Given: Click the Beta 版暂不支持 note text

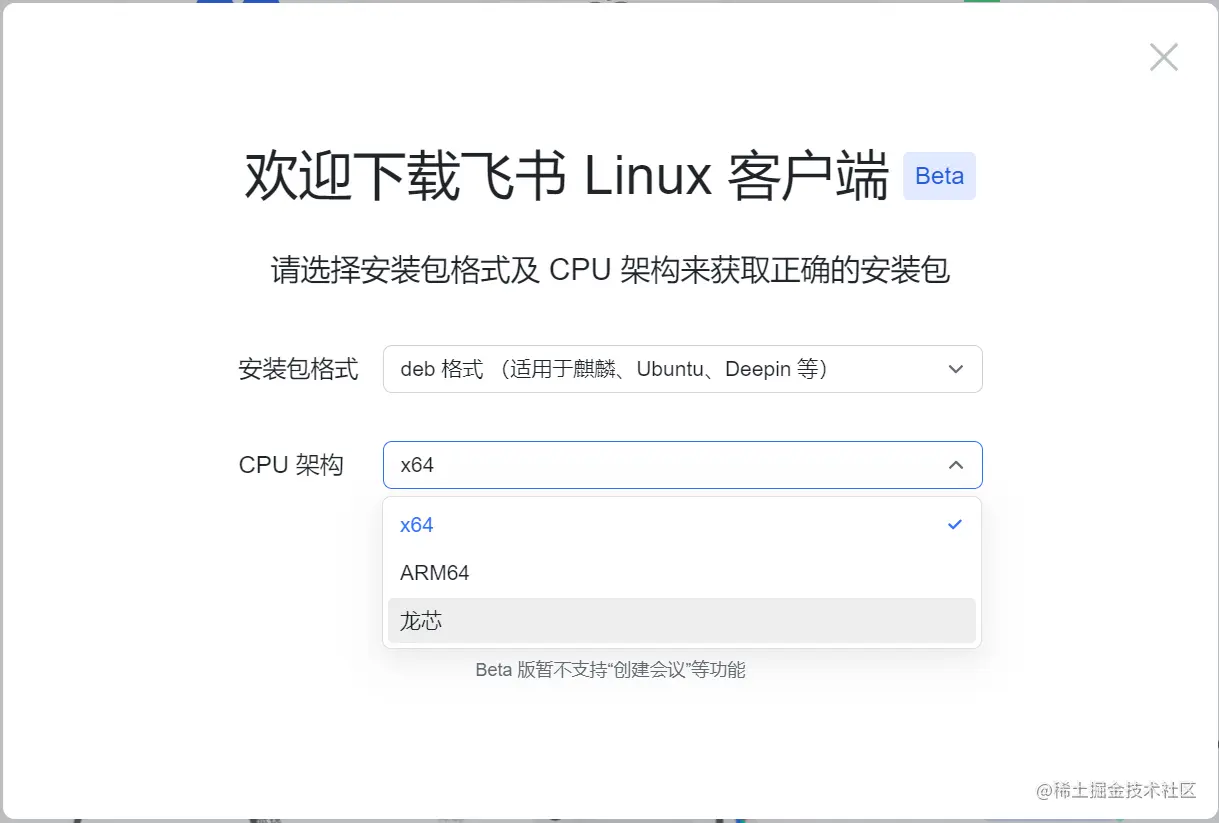Looking at the screenshot, I should pos(610,670).
